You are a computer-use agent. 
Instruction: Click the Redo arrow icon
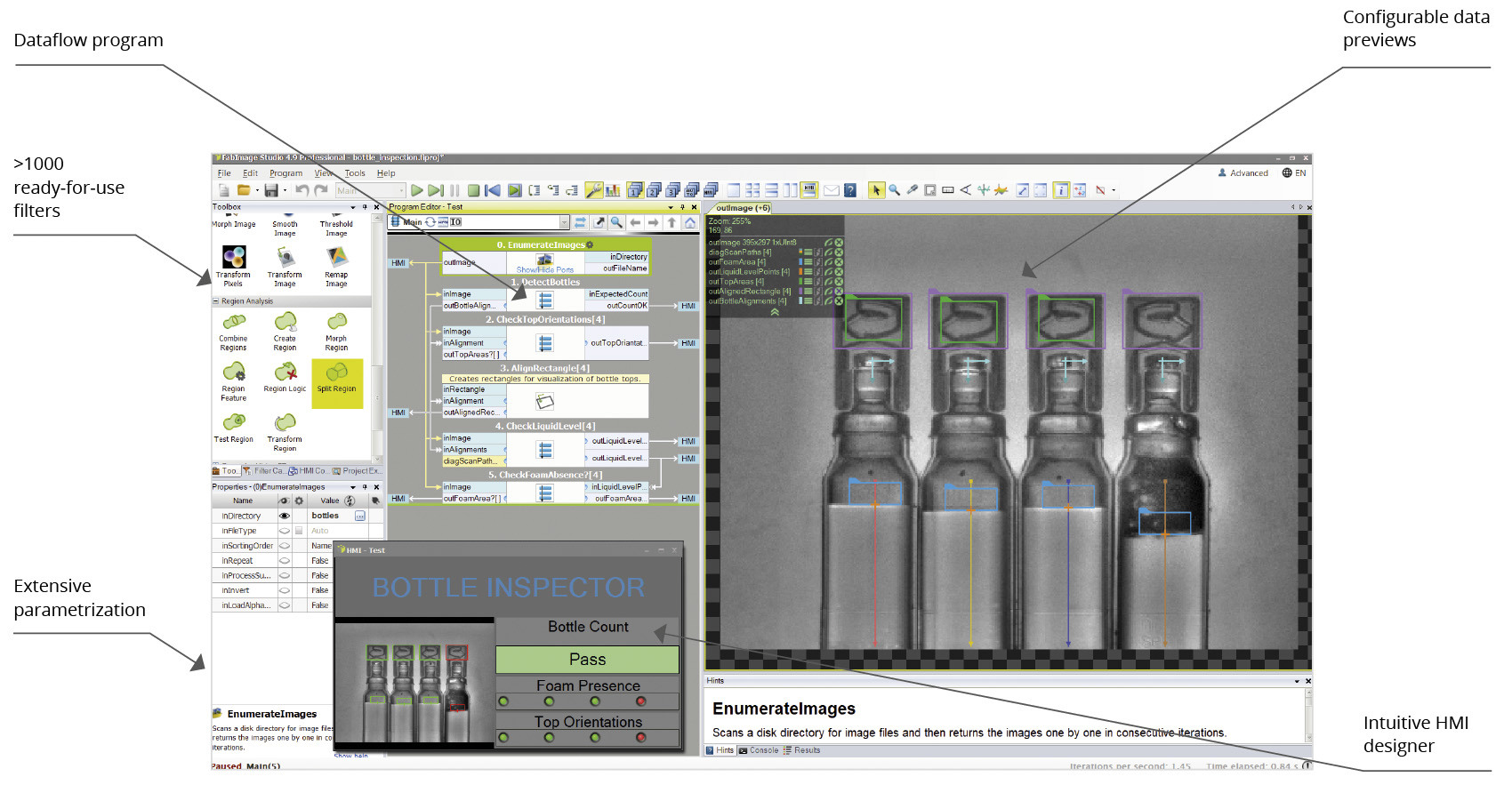coord(321,190)
